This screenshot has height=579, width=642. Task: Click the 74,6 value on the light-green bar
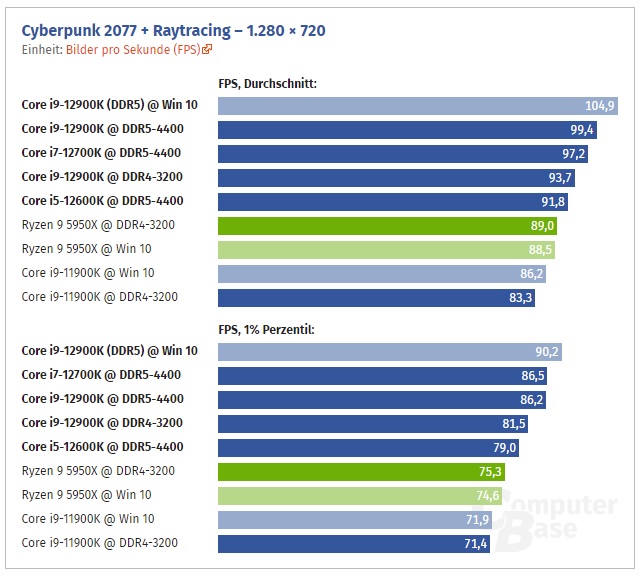coord(488,496)
